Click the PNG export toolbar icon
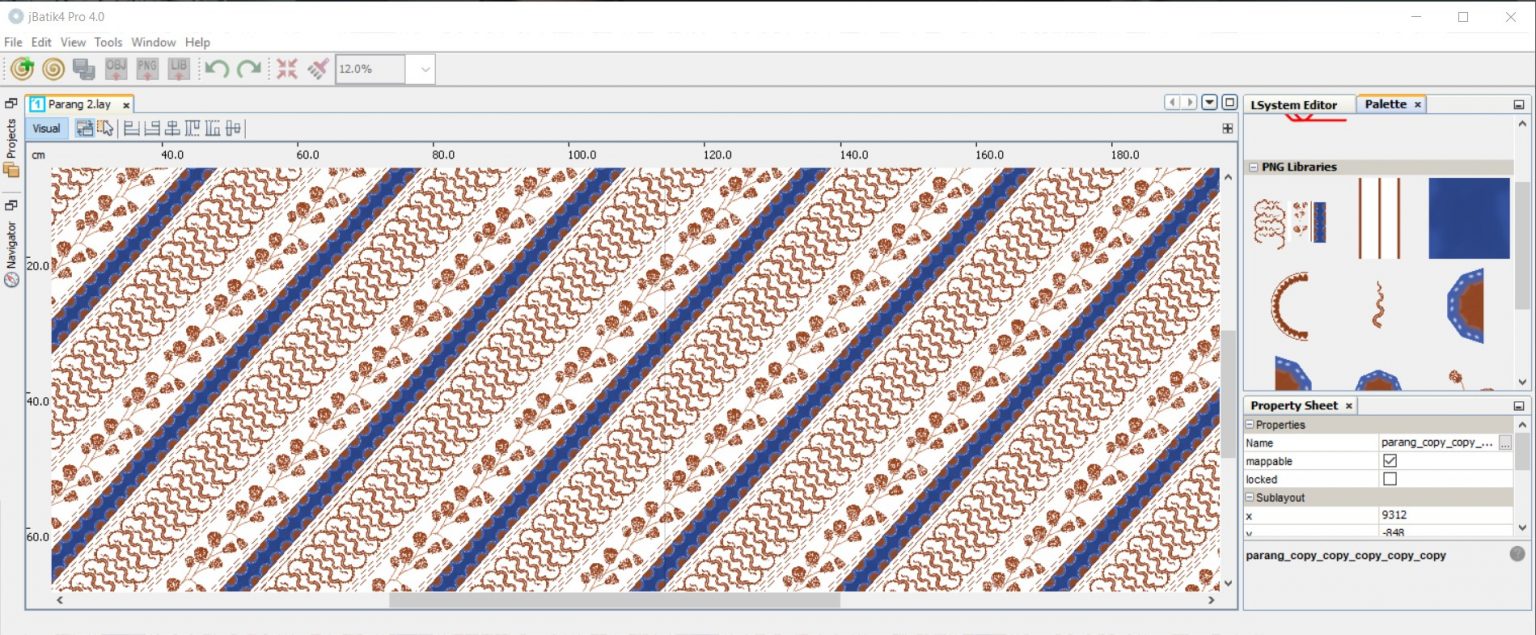This screenshot has width=1536, height=635. coord(147,69)
